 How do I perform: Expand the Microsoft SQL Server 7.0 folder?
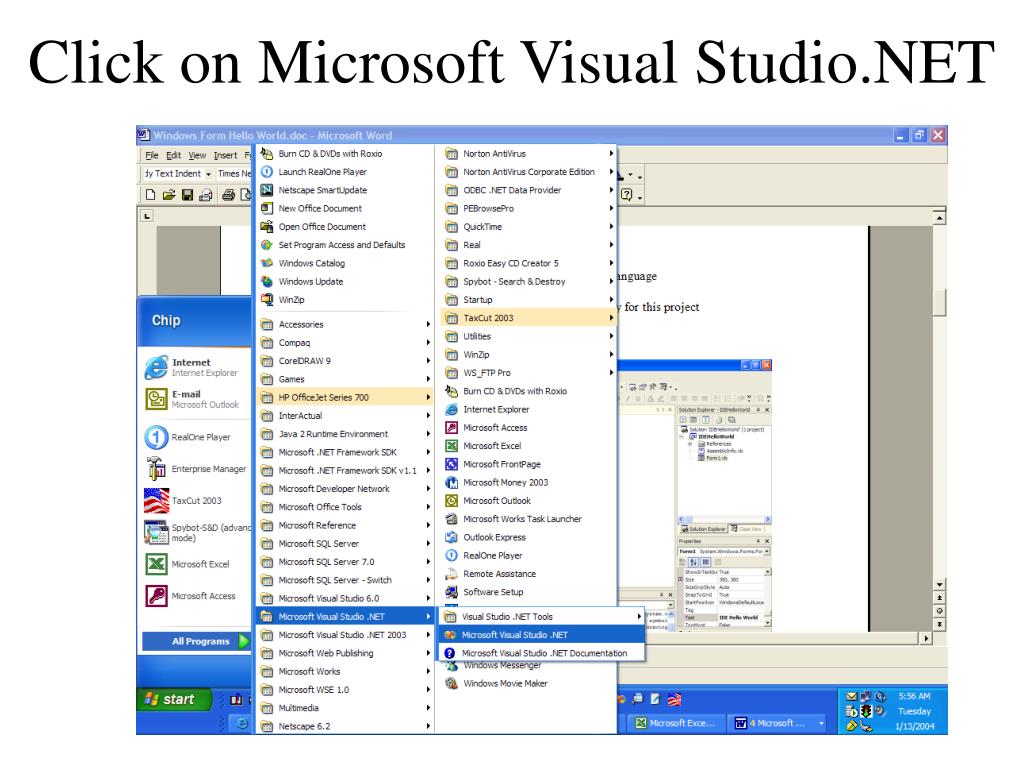pyautogui.click(x=345, y=562)
